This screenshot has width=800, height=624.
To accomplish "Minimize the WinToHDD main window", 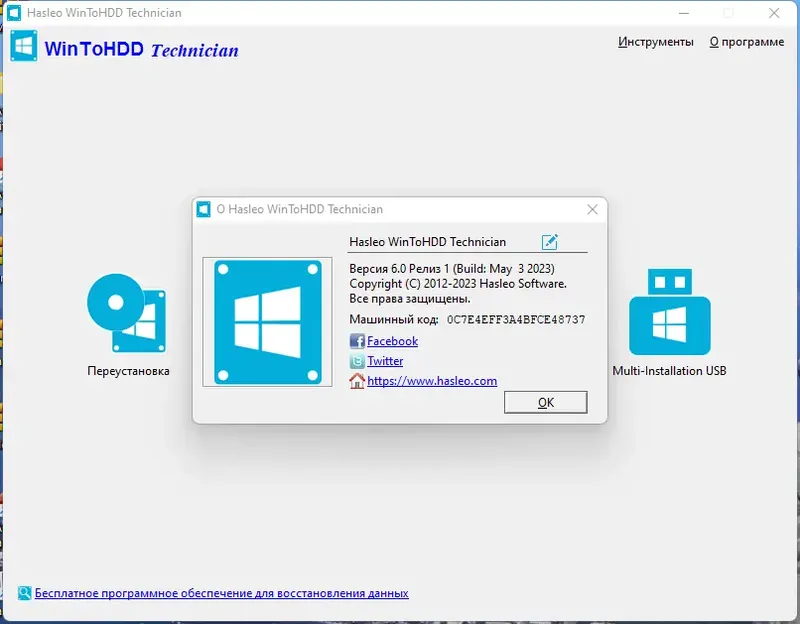I will (x=684, y=13).
